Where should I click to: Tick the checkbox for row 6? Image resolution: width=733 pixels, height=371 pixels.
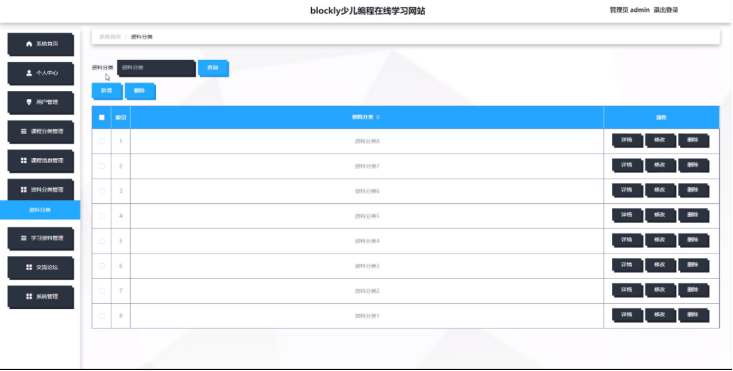pos(102,266)
